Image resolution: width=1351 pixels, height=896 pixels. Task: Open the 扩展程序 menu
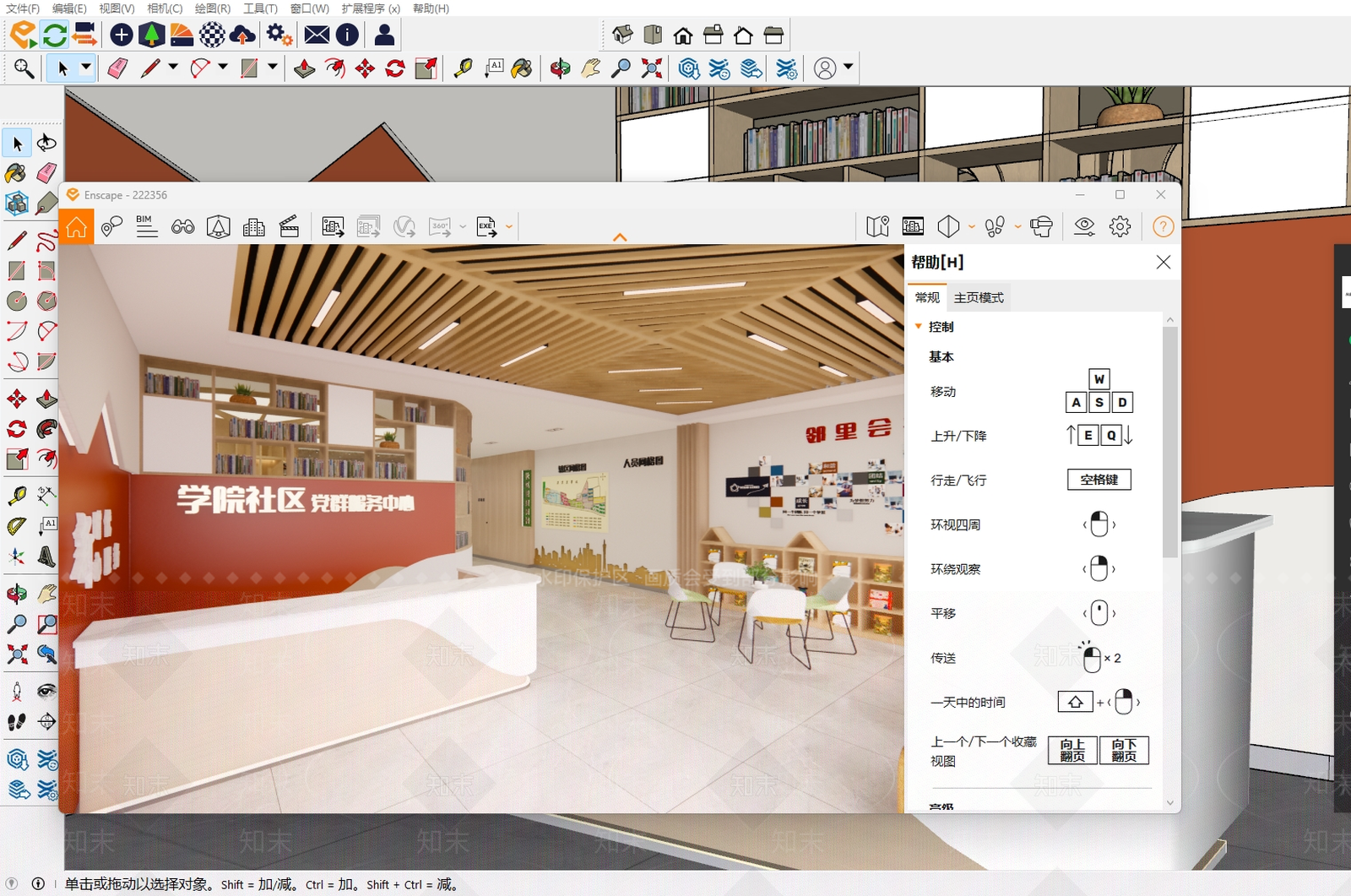pos(371,8)
